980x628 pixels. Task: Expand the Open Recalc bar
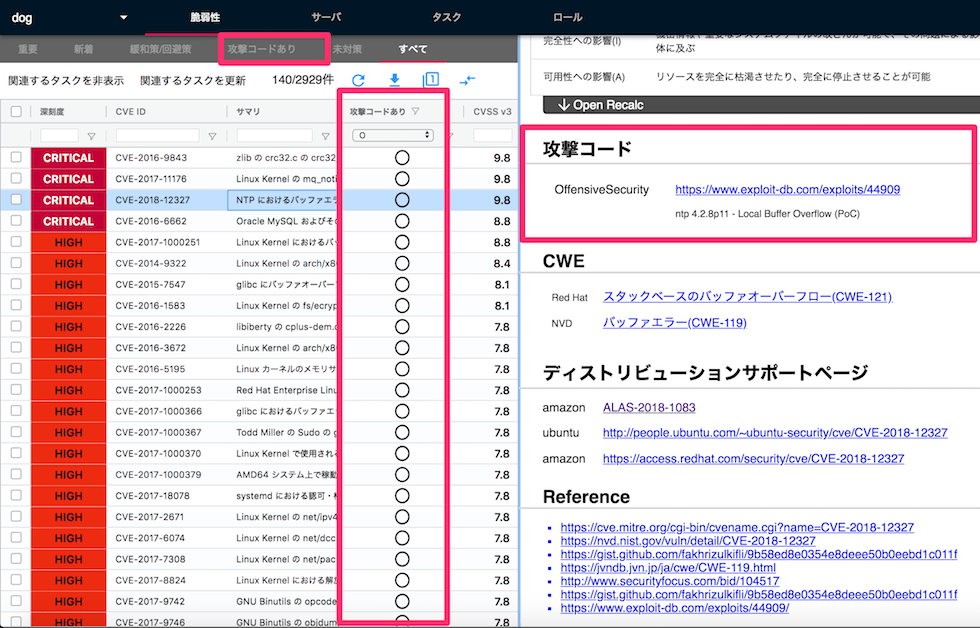tap(761, 104)
